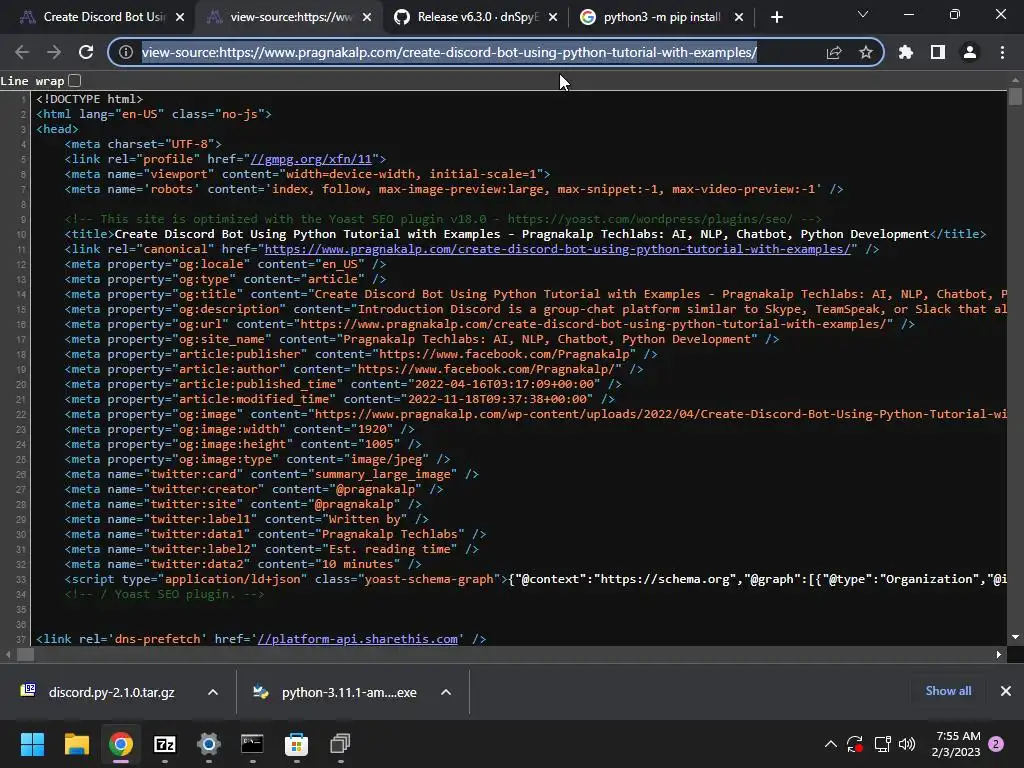The image size is (1024, 768).
Task: Click the 'yoast-schema-graph' script line
Action: point(536,579)
